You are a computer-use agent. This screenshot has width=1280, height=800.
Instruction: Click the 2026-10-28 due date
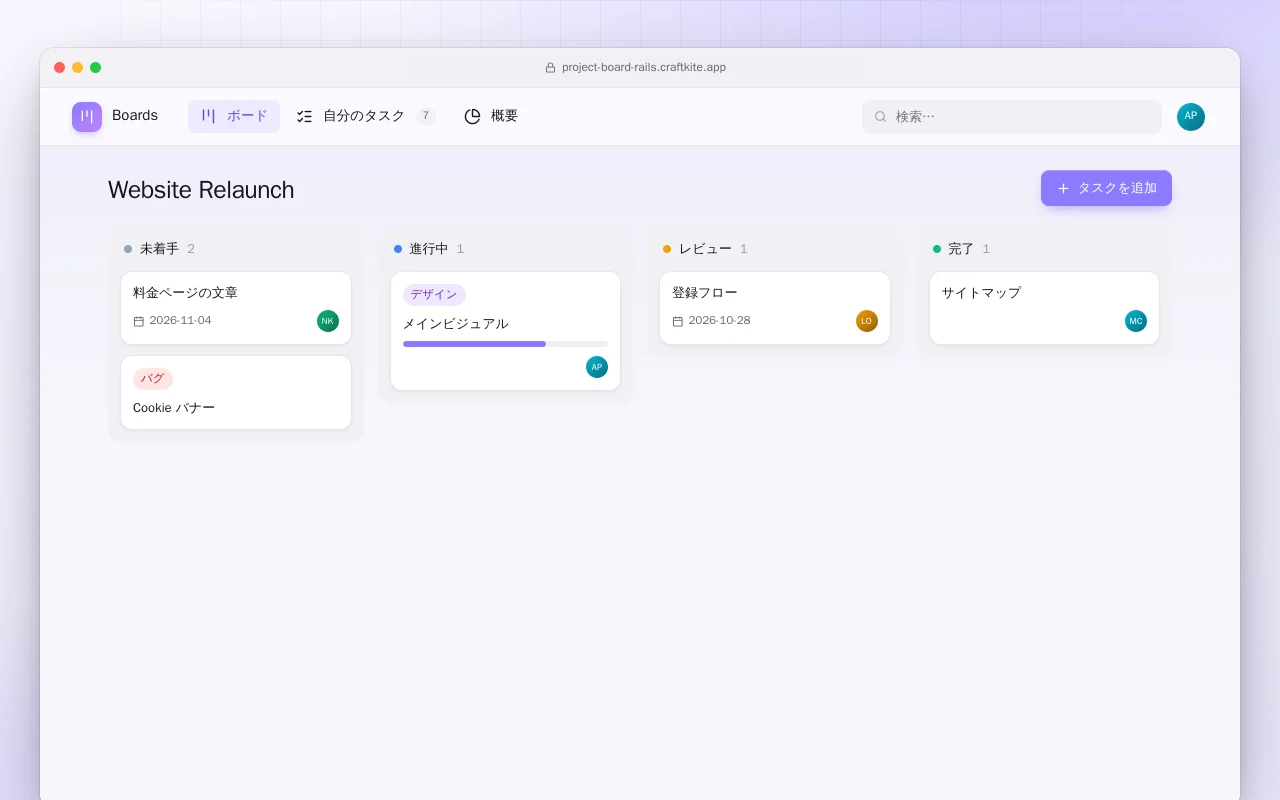click(719, 321)
